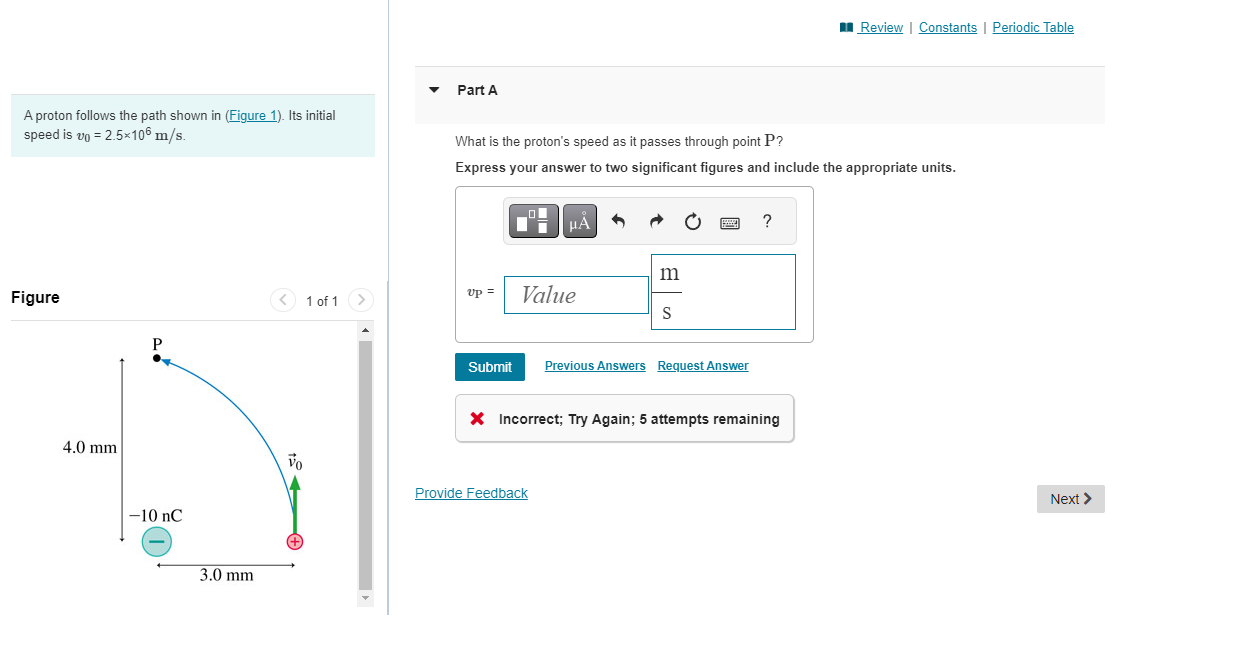Screen dimensions: 1239x647
Task: Click the right figure navigation arrow
Action: [x=360, y=299]
